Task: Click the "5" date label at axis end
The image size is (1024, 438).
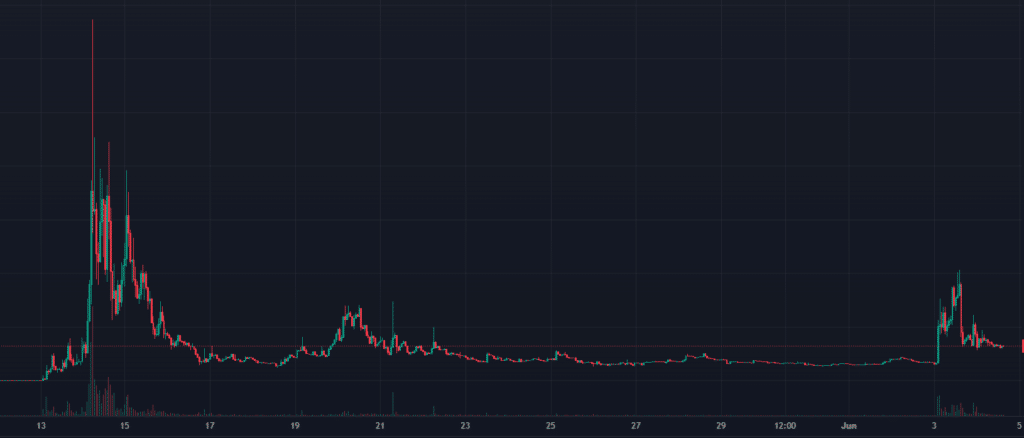Action: (1018, 425)
